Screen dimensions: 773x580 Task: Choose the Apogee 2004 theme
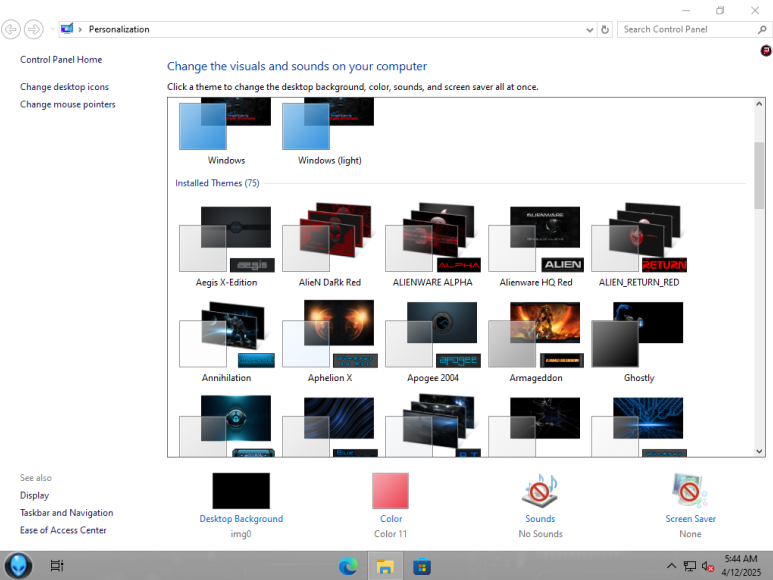coord(432,341)
